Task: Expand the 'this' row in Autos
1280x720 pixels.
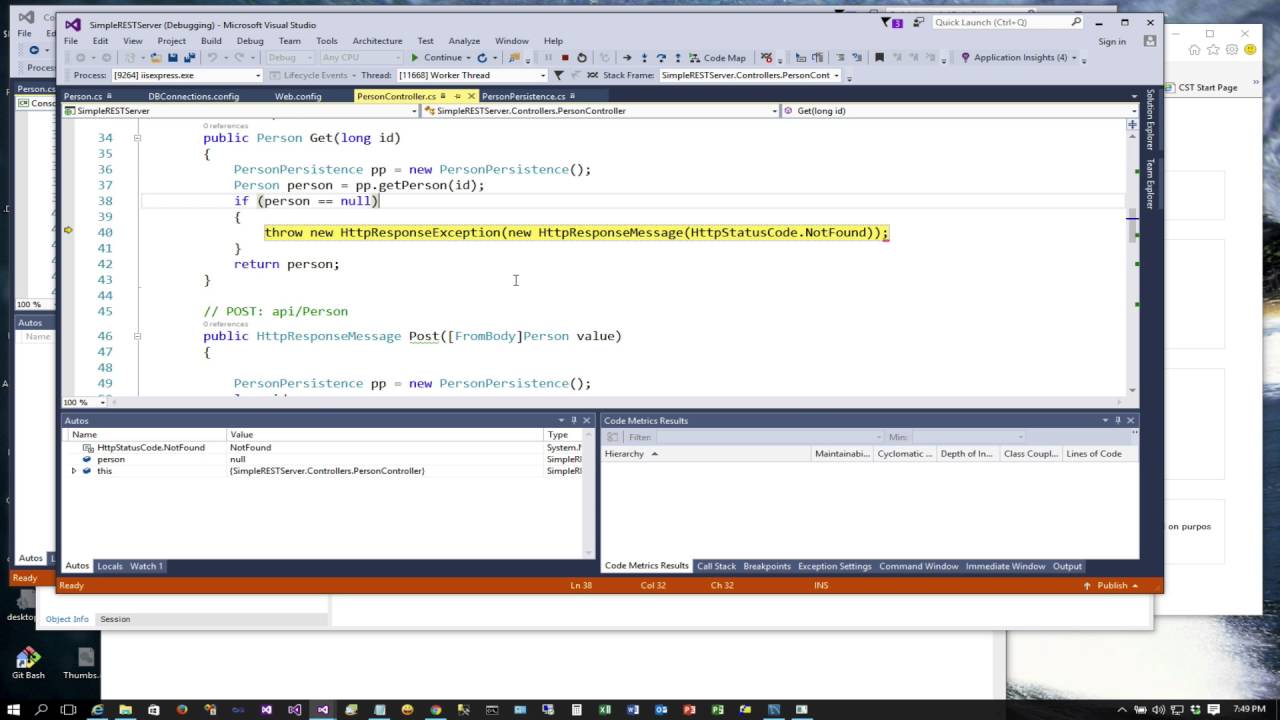Action: [x=73, y=471]
